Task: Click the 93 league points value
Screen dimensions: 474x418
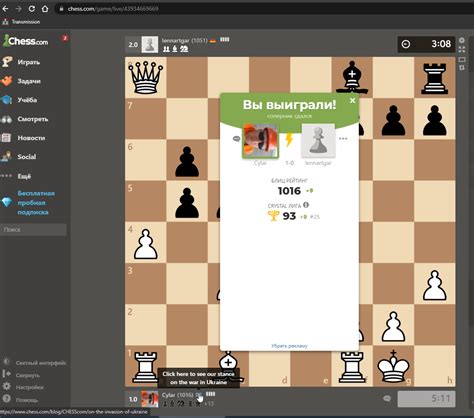Action: pyautogui.click(x=289, y=216)
